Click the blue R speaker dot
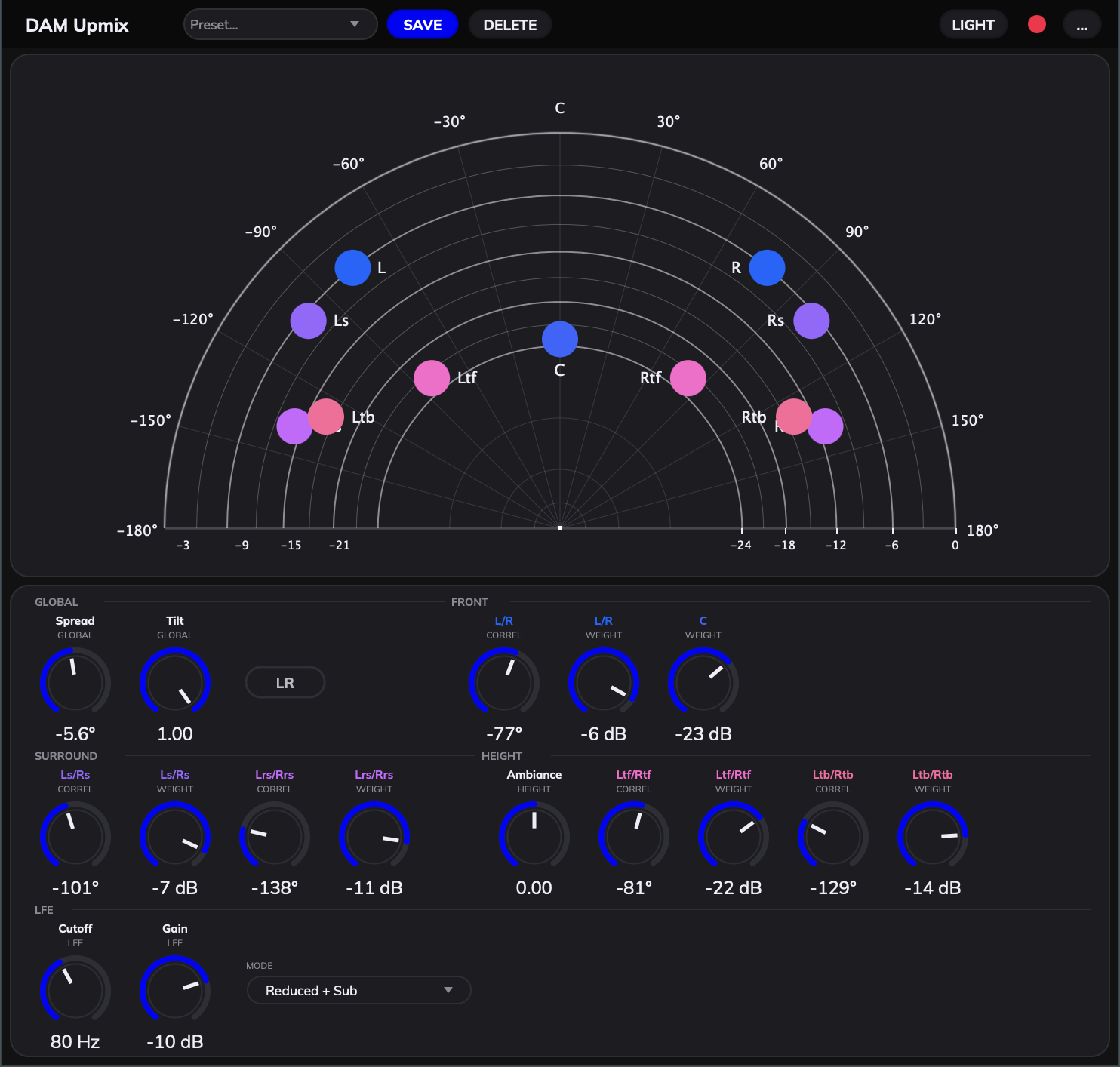This screenshot has width=1120, height=1067. pos(768,268)
